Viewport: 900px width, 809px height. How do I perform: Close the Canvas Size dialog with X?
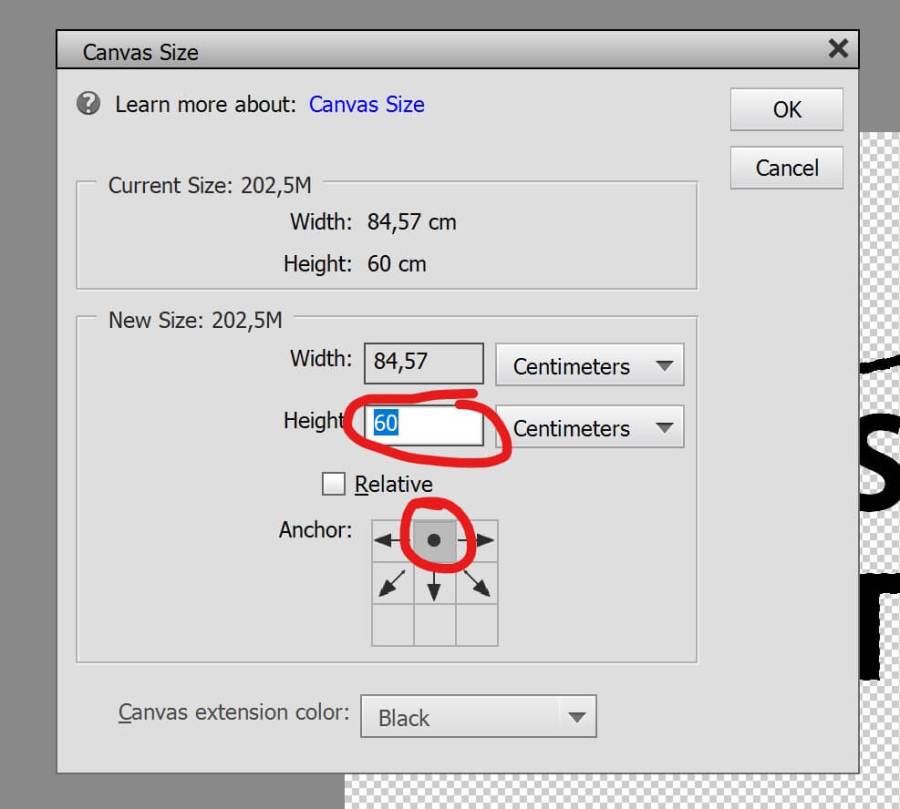click(838, 48)
